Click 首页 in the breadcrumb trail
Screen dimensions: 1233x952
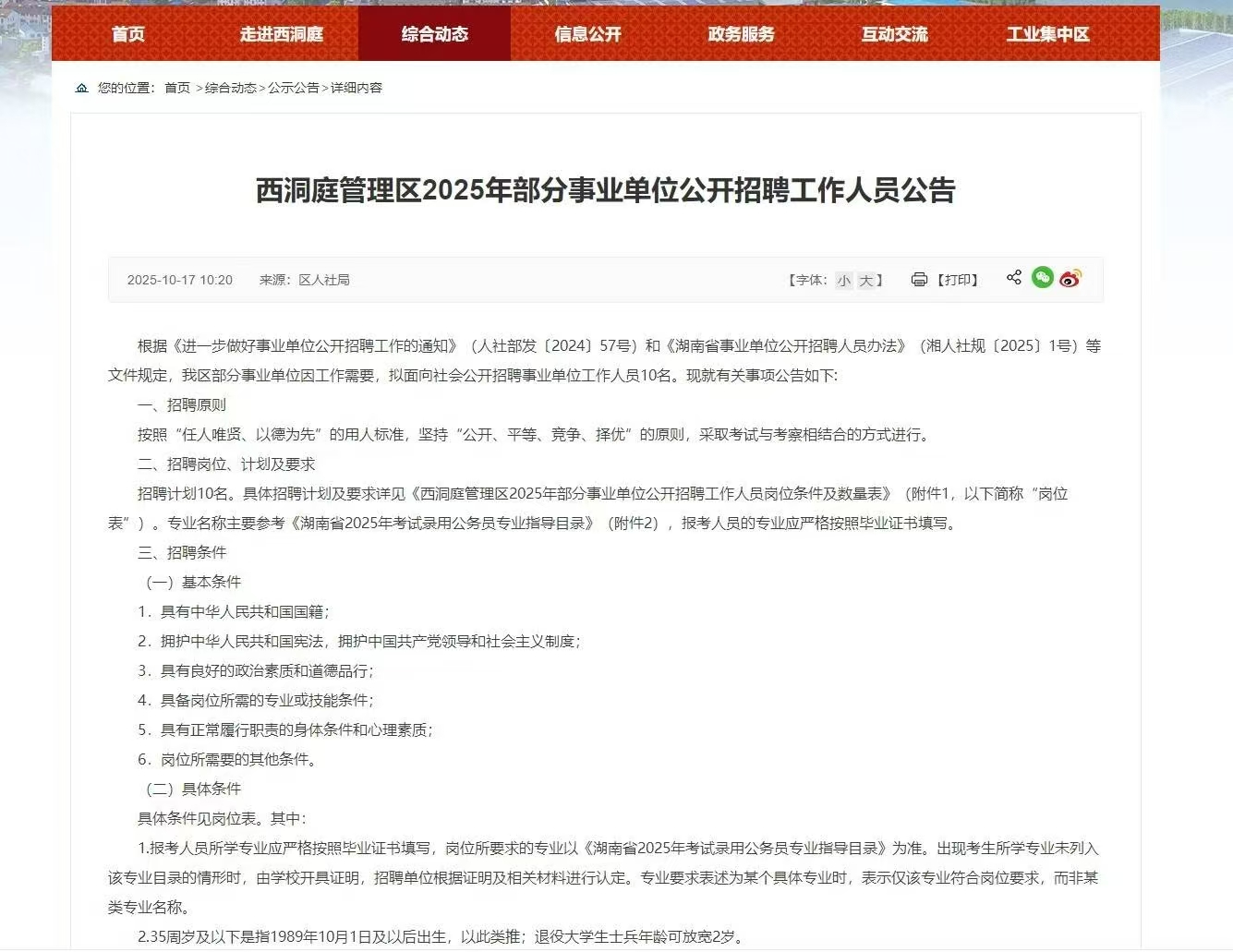176,88
